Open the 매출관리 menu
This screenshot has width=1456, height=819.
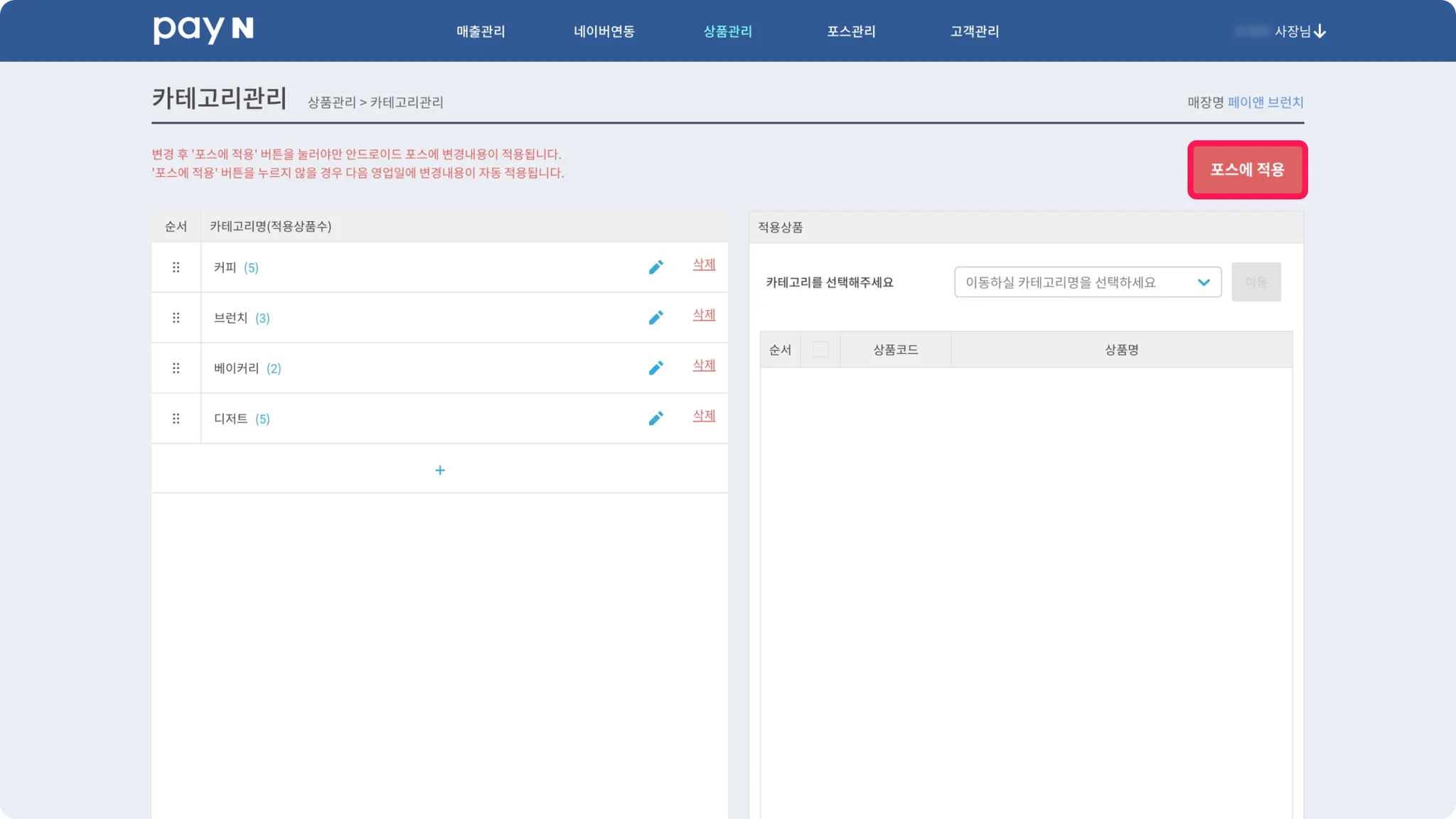(x=481, y=31)
